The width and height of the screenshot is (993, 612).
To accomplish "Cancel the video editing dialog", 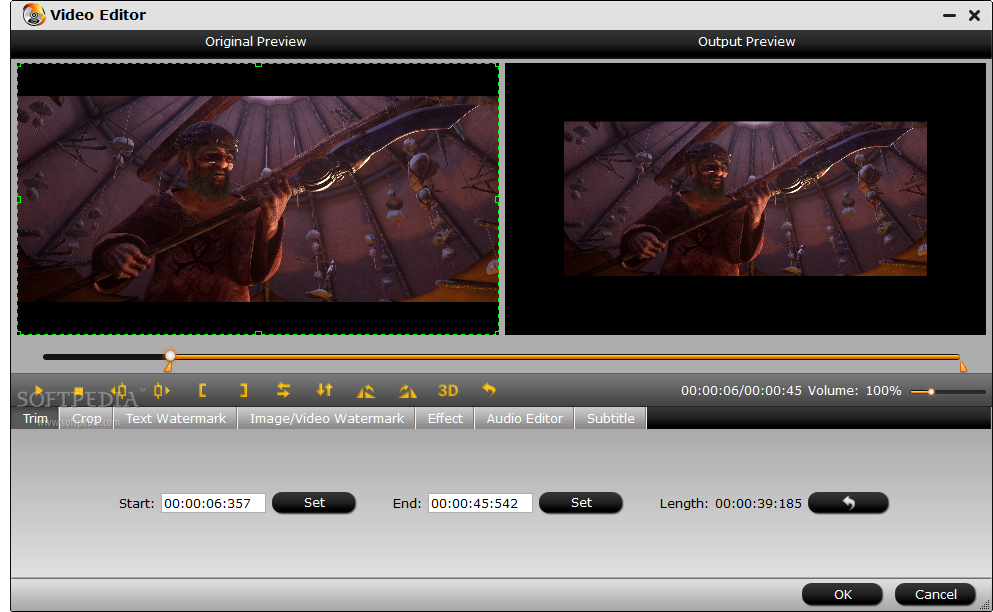I will click(935, 594).
